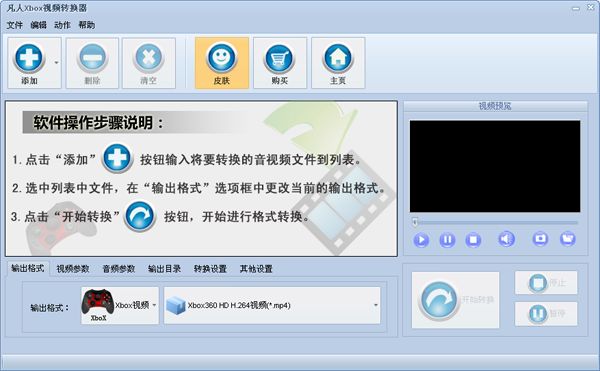Click the video preview seek slider
Image resolution: width=600 pixels, height=371 pixels.
pos(495,222)
